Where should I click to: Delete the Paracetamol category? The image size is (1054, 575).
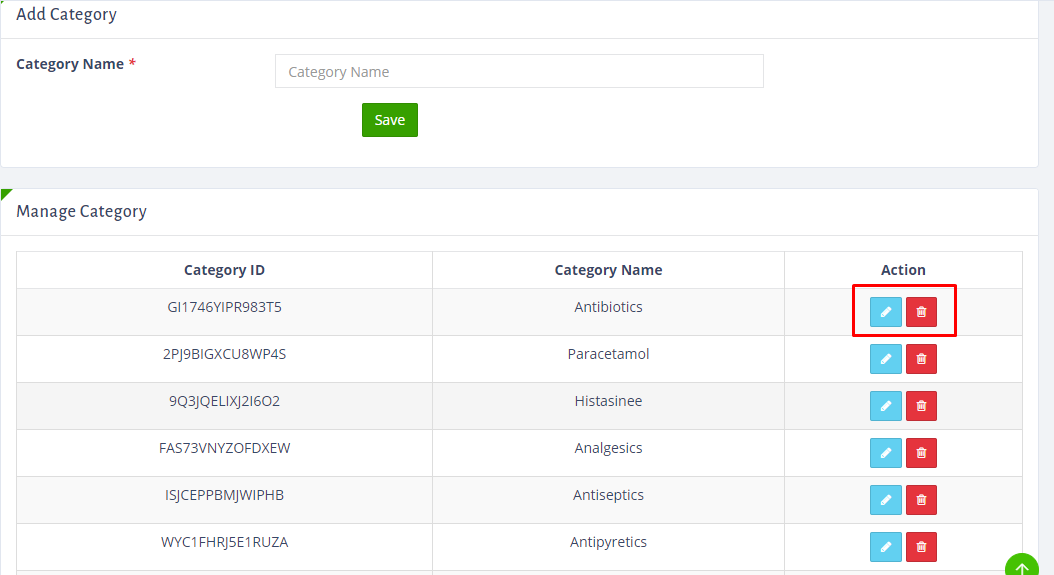(921, 359)
